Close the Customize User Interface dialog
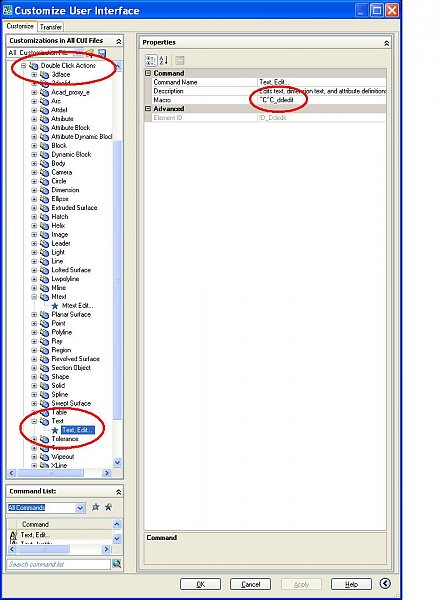 tap(392, 10)
